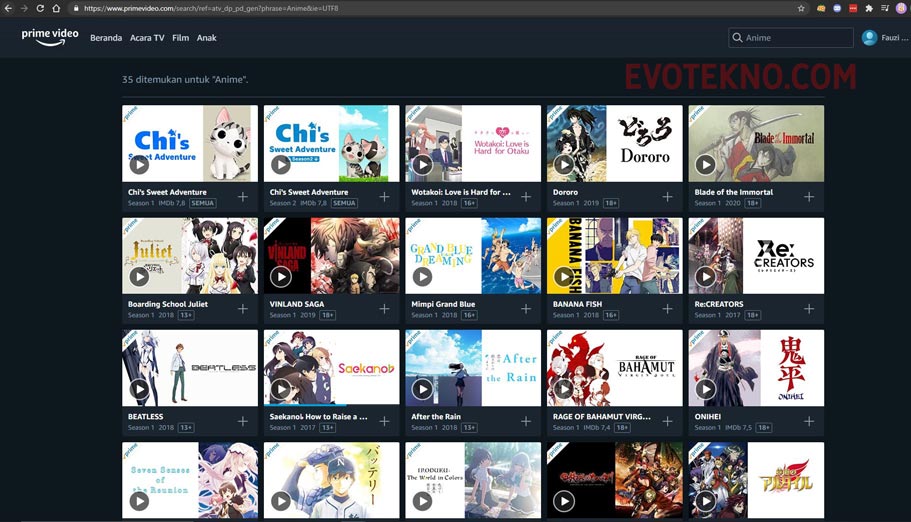Image resolution: width=911 pixels, height=522 pixels.
Task: Add RAGE OF BAHAMUT to watchlist
Action: [x=668, y=421]
